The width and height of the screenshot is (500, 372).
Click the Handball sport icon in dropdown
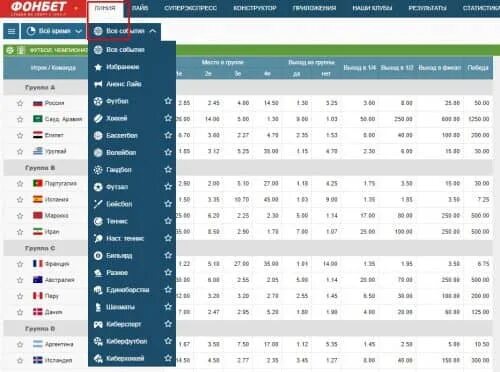point(98,170)
